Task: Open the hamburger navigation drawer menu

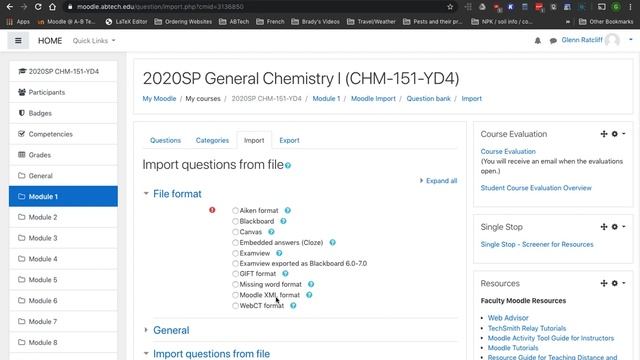Action: 18,40
